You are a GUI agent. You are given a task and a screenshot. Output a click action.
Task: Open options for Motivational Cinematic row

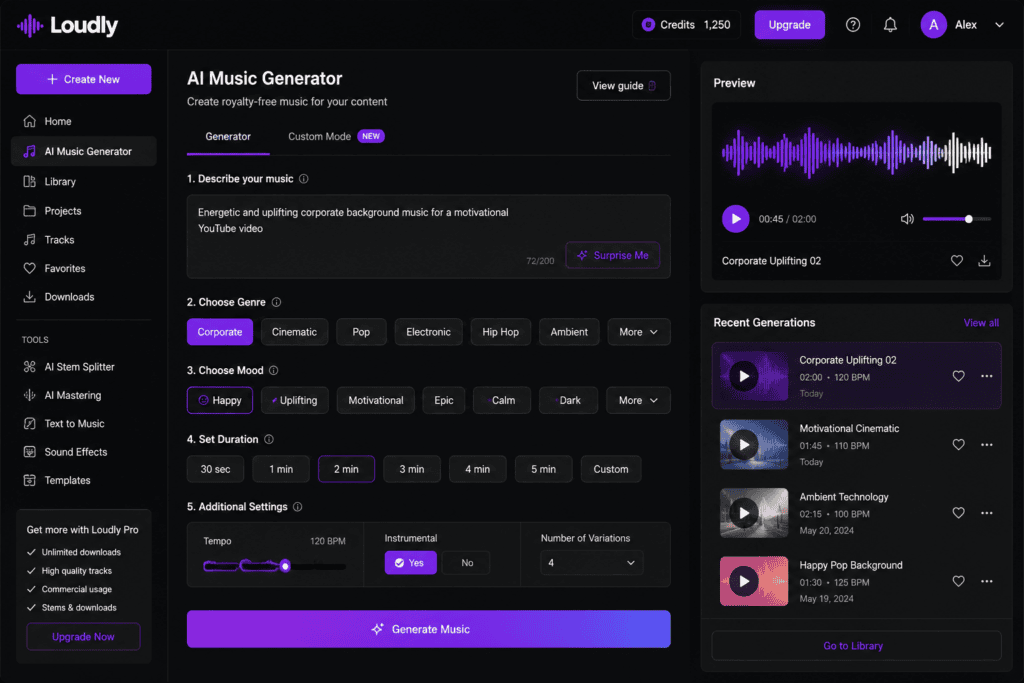point(986,445)
